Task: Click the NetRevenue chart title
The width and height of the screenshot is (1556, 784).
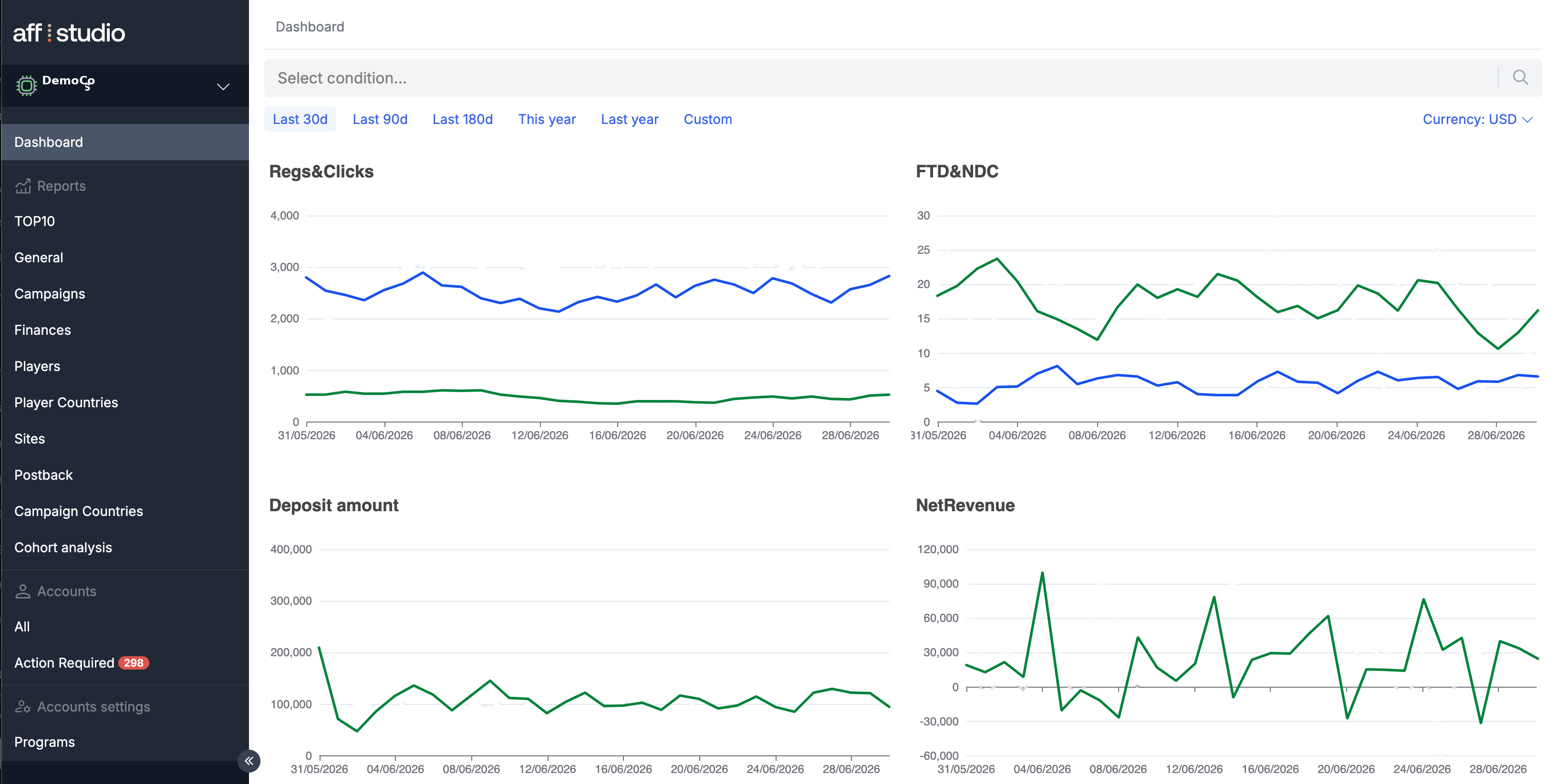Action: click(965, 505)
